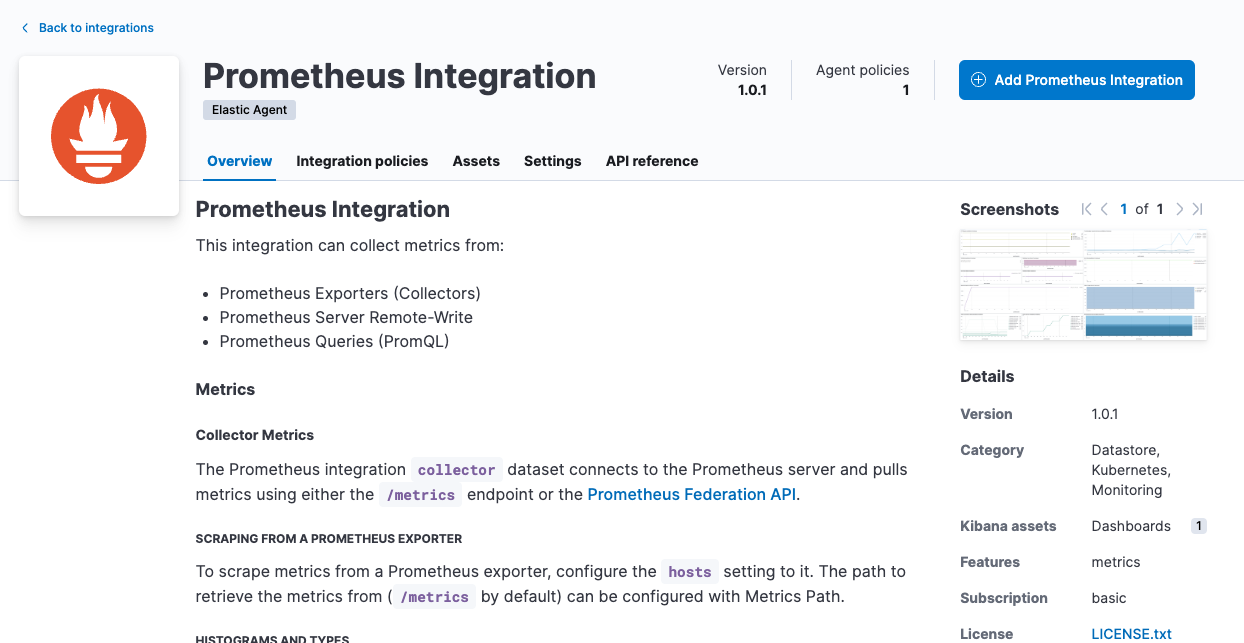Click the back chevron beside Back to integrations

24,28
